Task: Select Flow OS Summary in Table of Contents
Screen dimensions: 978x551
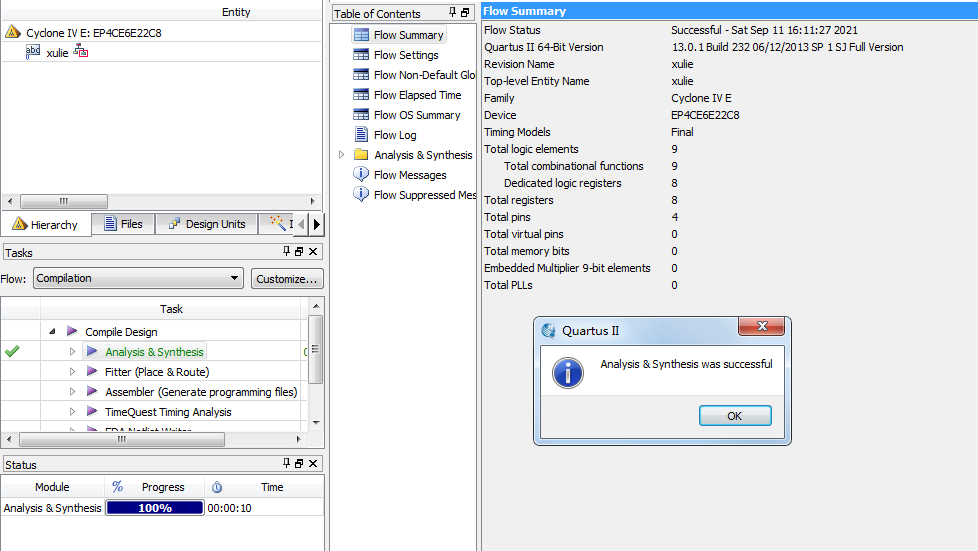Action: pos(416,115)
